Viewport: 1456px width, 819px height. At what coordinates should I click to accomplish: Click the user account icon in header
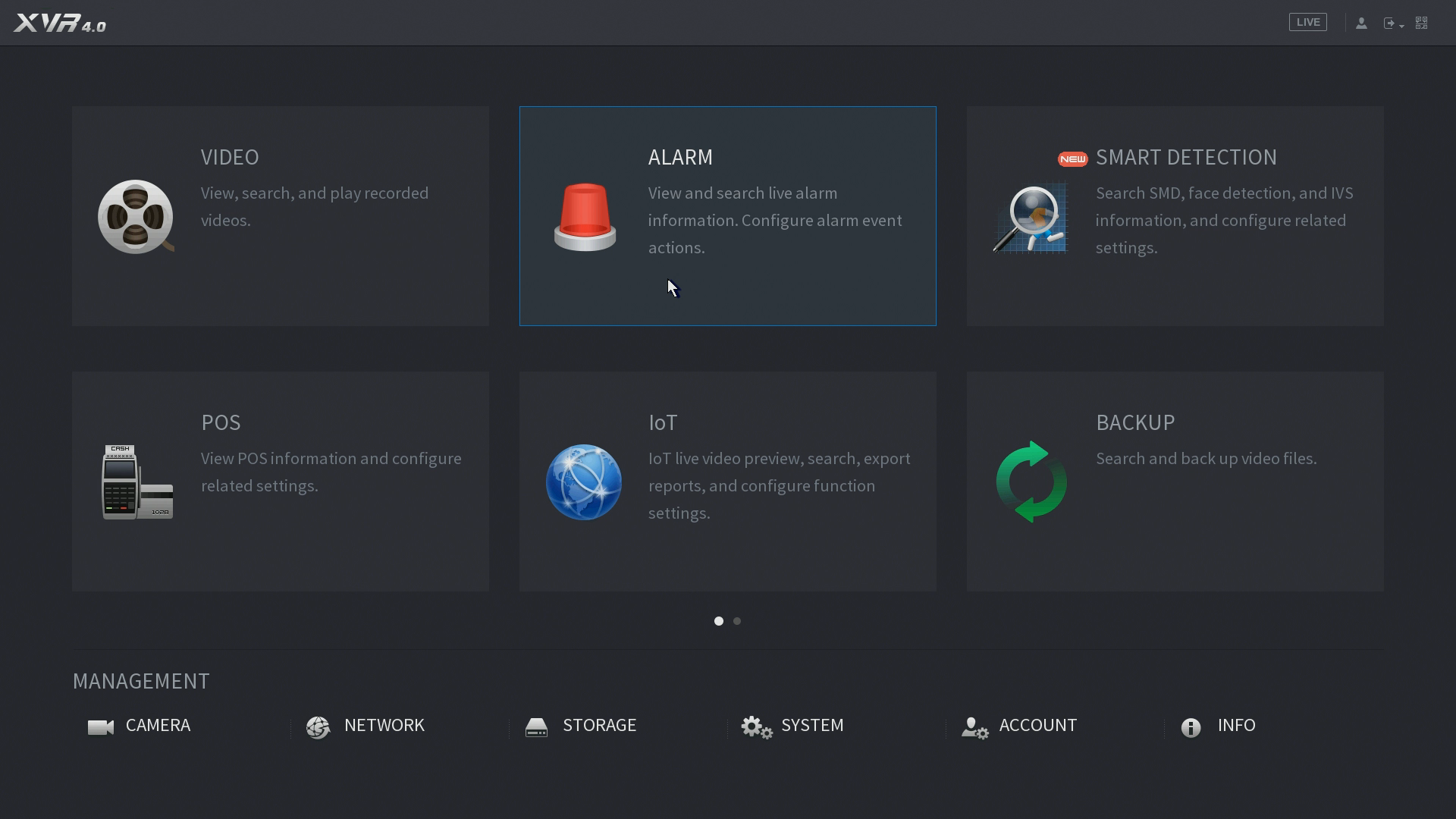(1361, 23)
